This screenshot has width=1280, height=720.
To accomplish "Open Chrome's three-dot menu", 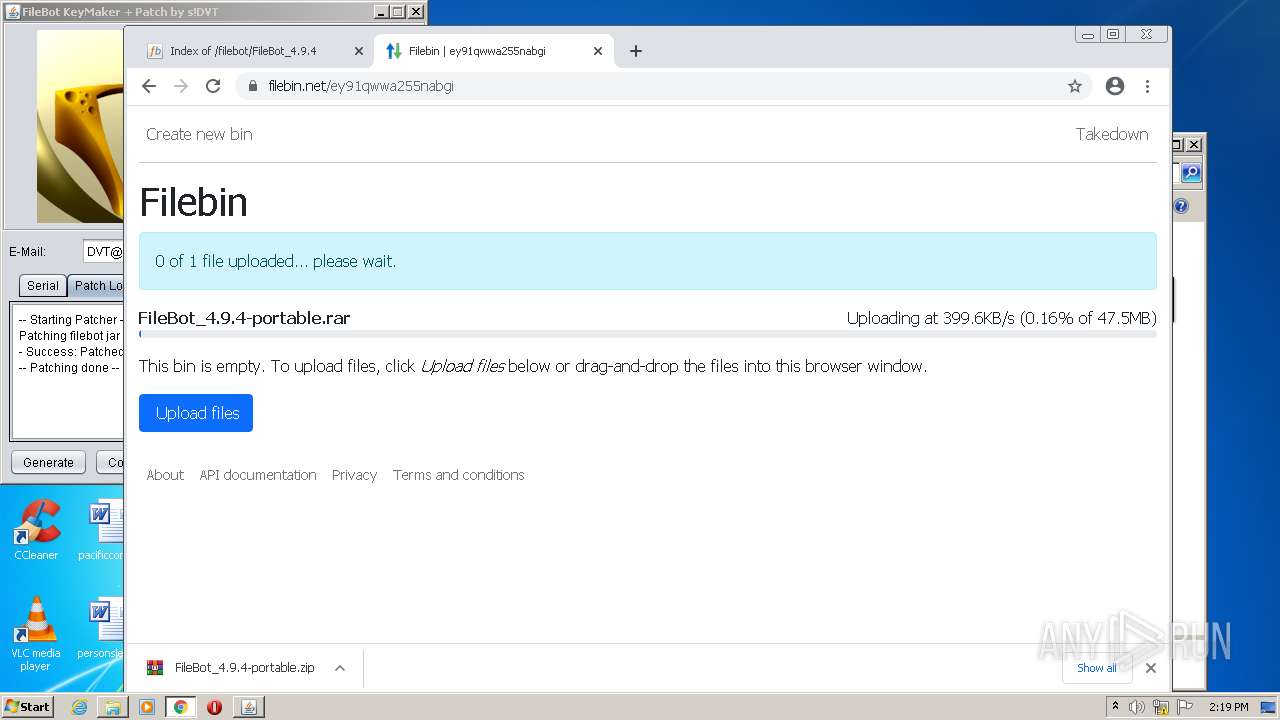I will (x=1148, y=86).
